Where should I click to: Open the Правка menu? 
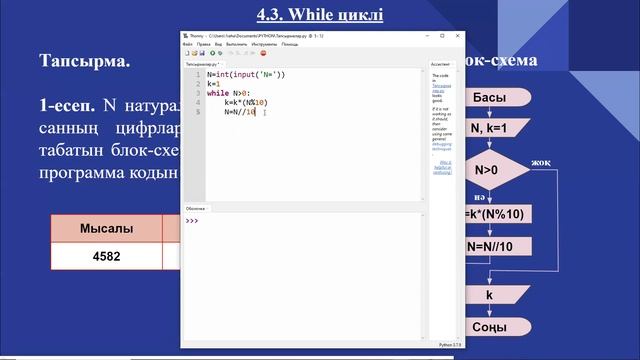click(x=204, y=44)
